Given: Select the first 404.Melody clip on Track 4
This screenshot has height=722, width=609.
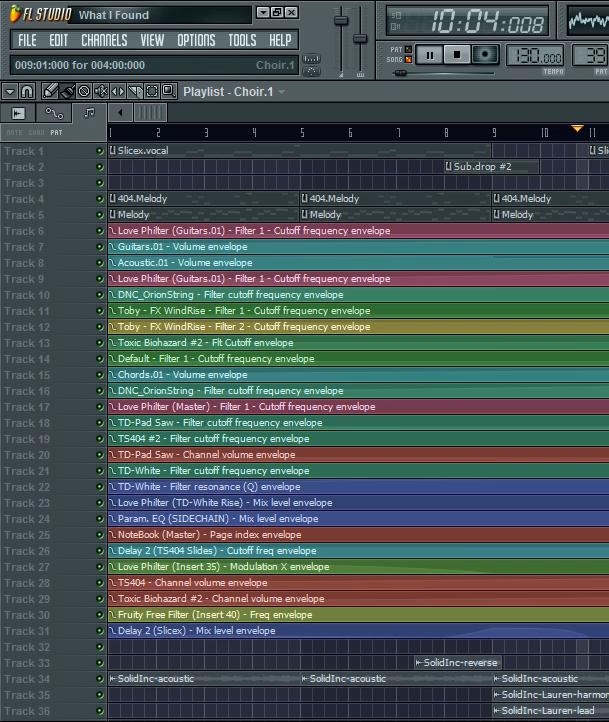Looking at the screenshot, I should pos(203,199).
